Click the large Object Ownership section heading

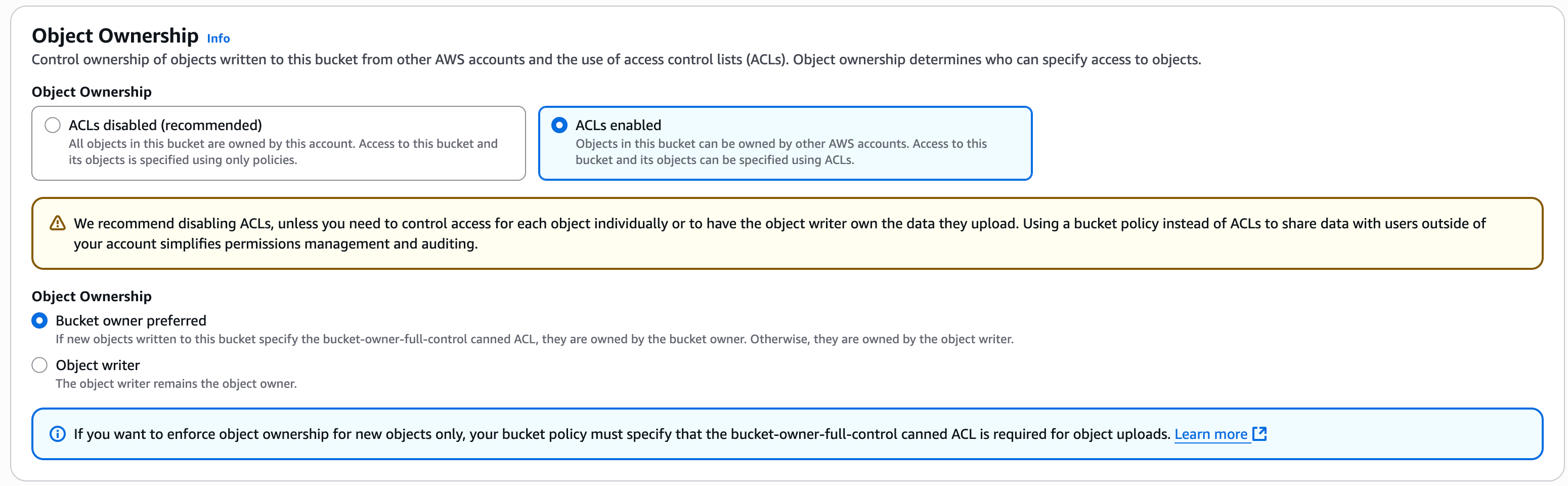point(115,36)
